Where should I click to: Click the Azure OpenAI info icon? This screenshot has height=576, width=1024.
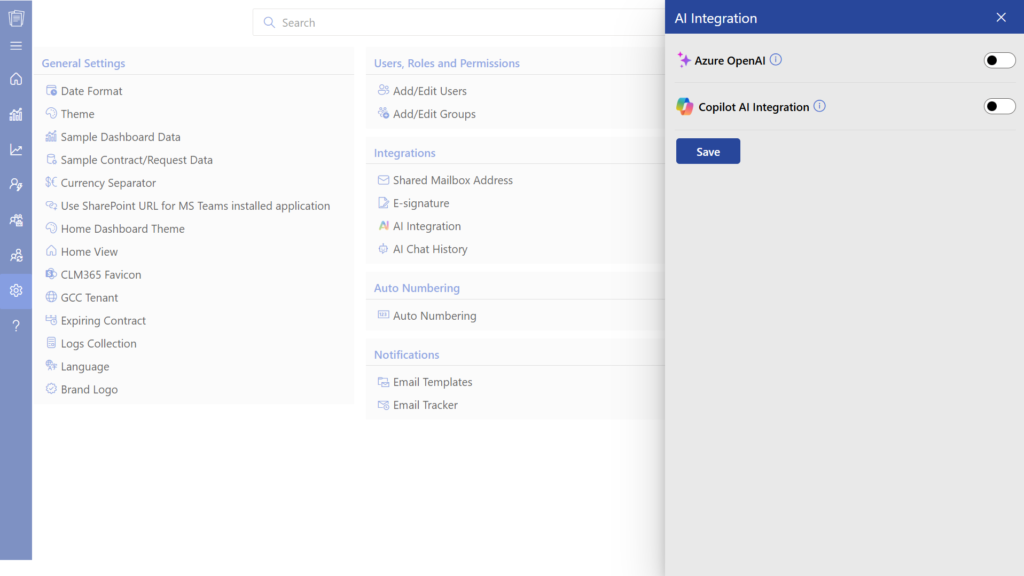[x=776, y=60]
